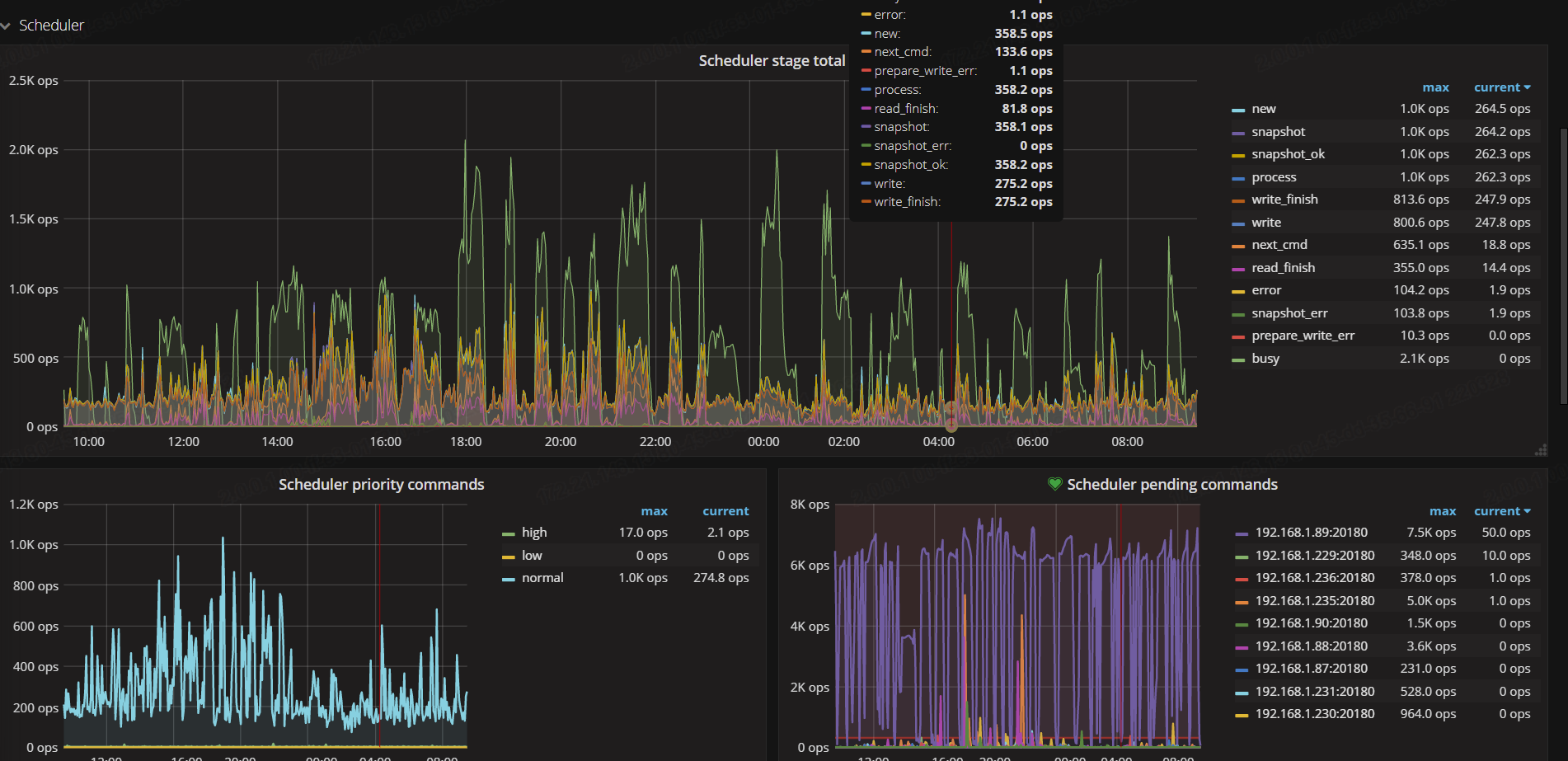Click the 192.168.1.230:20180 series color icon

(1242, 715)
